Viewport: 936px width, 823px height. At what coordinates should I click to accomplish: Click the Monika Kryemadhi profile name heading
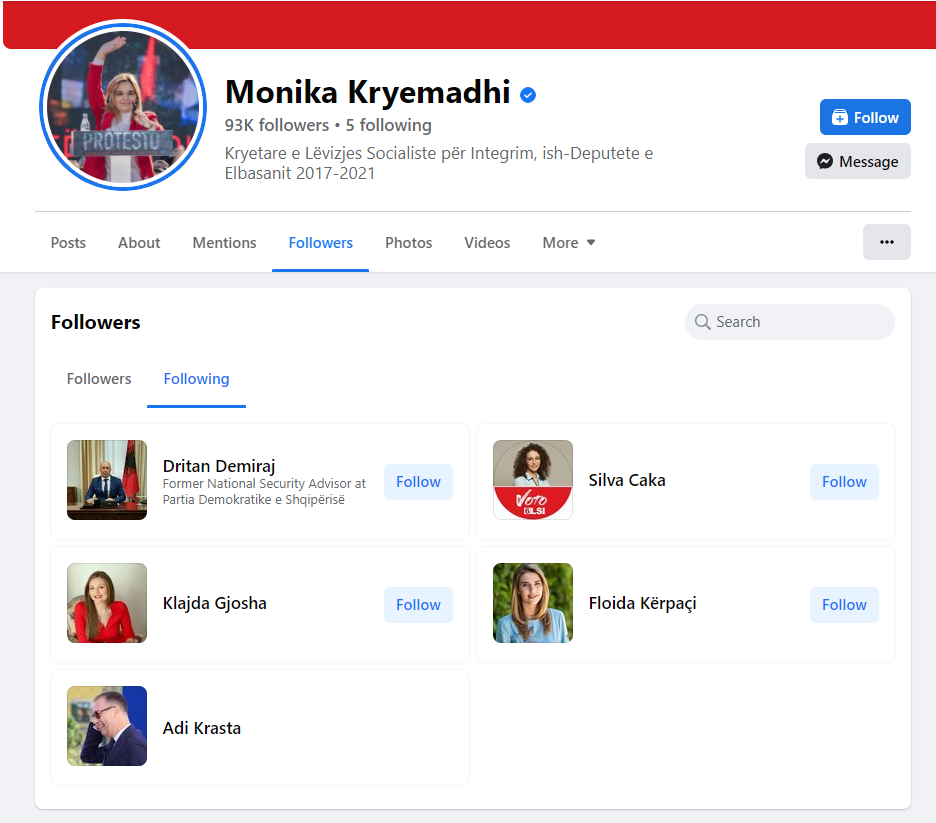point(368,92)
